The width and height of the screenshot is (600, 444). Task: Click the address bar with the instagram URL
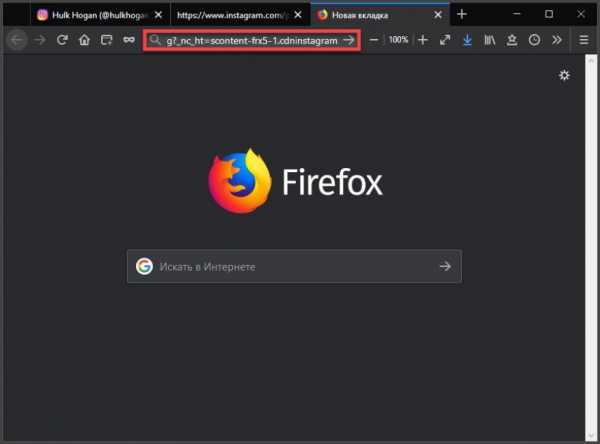[252, 40]
